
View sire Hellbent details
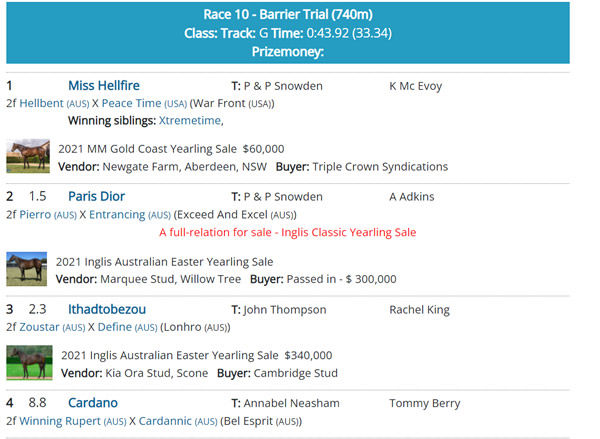tap(43, 103)
